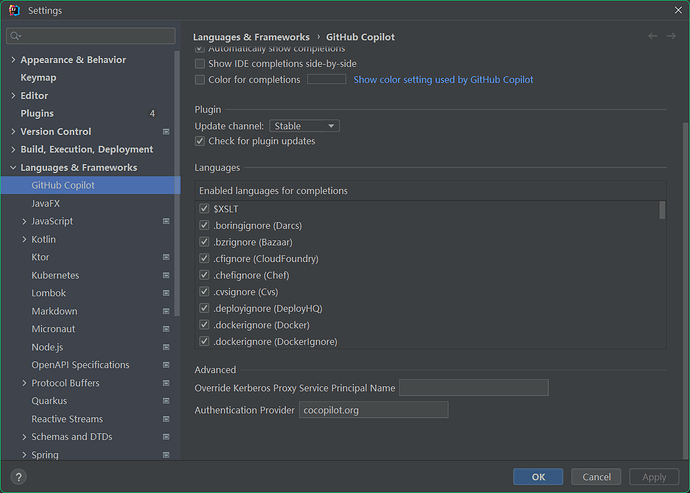Viewport: 690px width, 493px height.
Task: Click Cancel to discard changes
Action: pos(596,477)
